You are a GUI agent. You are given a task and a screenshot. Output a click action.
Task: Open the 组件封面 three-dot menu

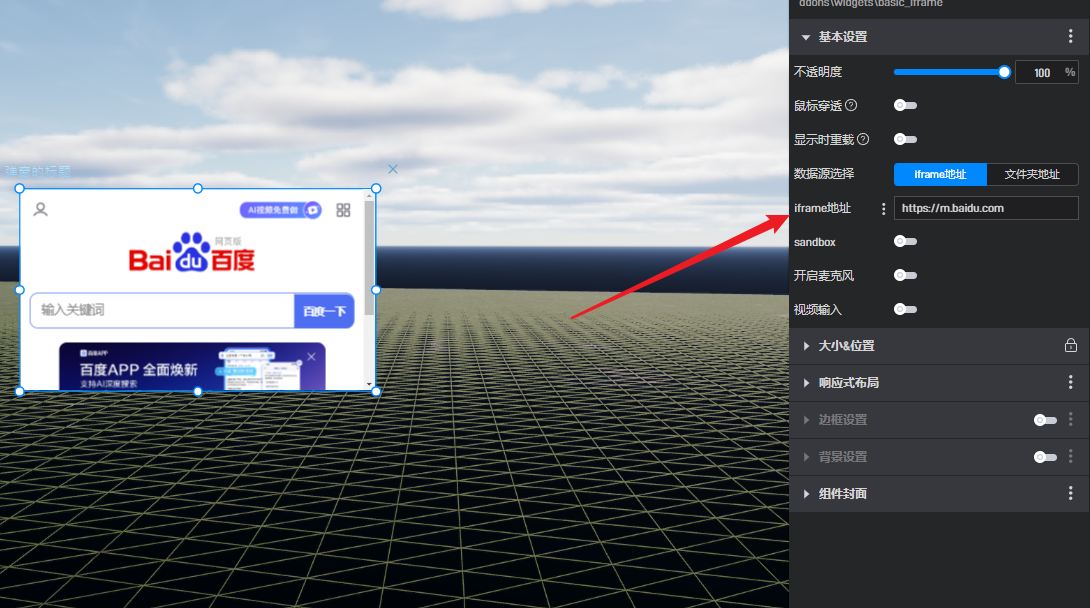[1071, 493]
